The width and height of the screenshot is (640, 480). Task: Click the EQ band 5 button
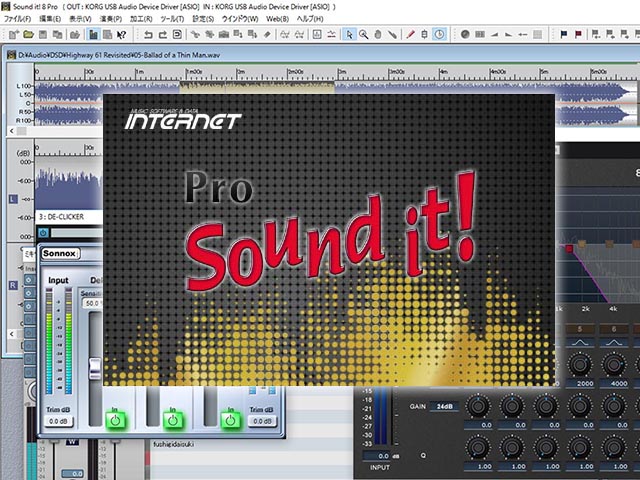coord(578,329)
